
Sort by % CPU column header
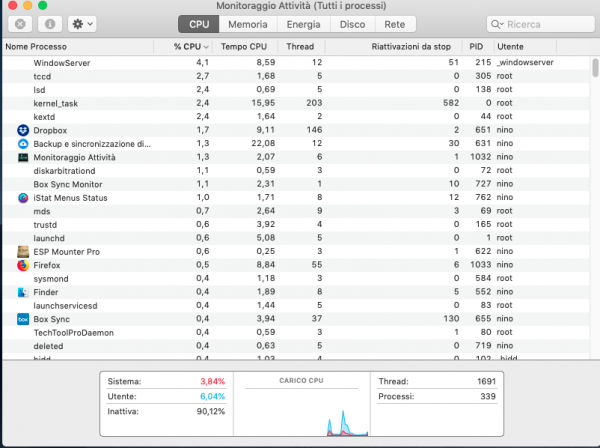coord(183,47)
